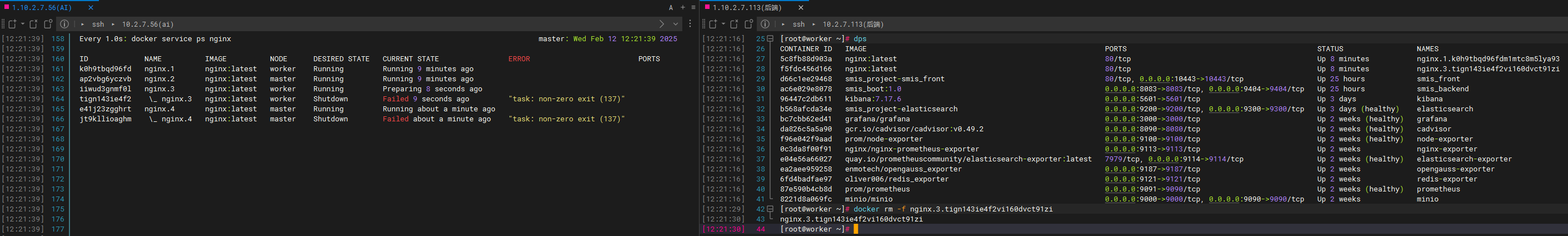Image resolution: width=1568 pixels, height=236 pixels.
Task: Add a new tab with plus icon
Action: [682, 8]
